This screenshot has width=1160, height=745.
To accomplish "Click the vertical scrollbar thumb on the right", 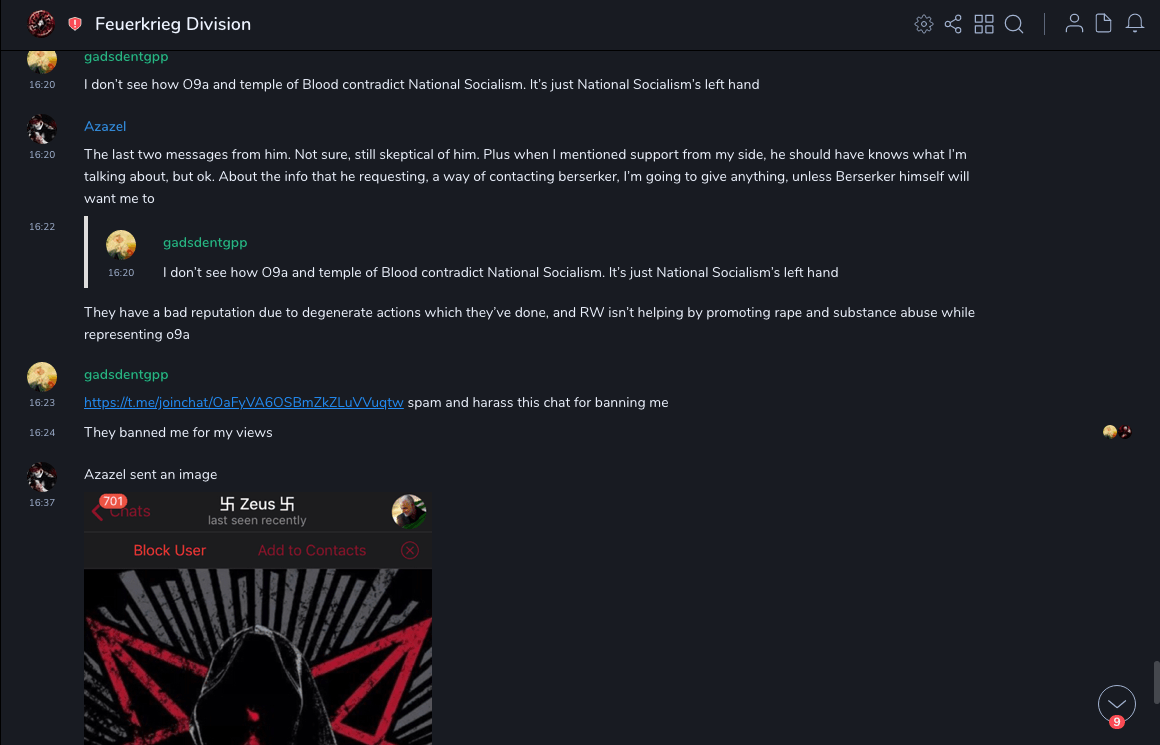I will (x=1155, y=682).
